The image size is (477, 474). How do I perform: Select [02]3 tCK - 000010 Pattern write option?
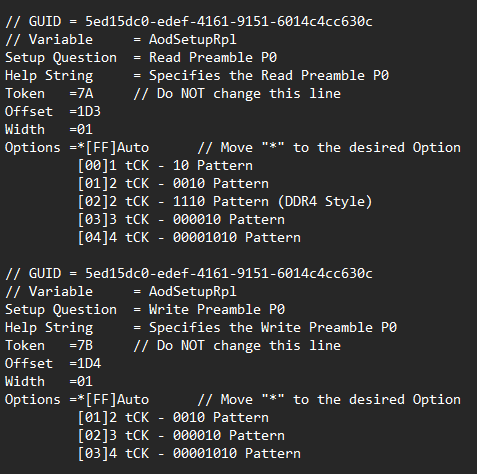181,436
